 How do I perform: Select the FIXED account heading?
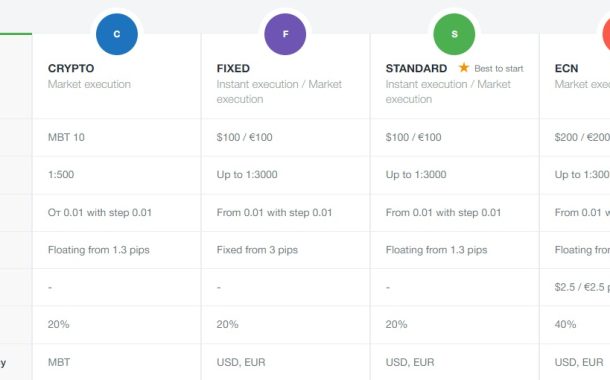pyautogui.click(x=233, y=68)
